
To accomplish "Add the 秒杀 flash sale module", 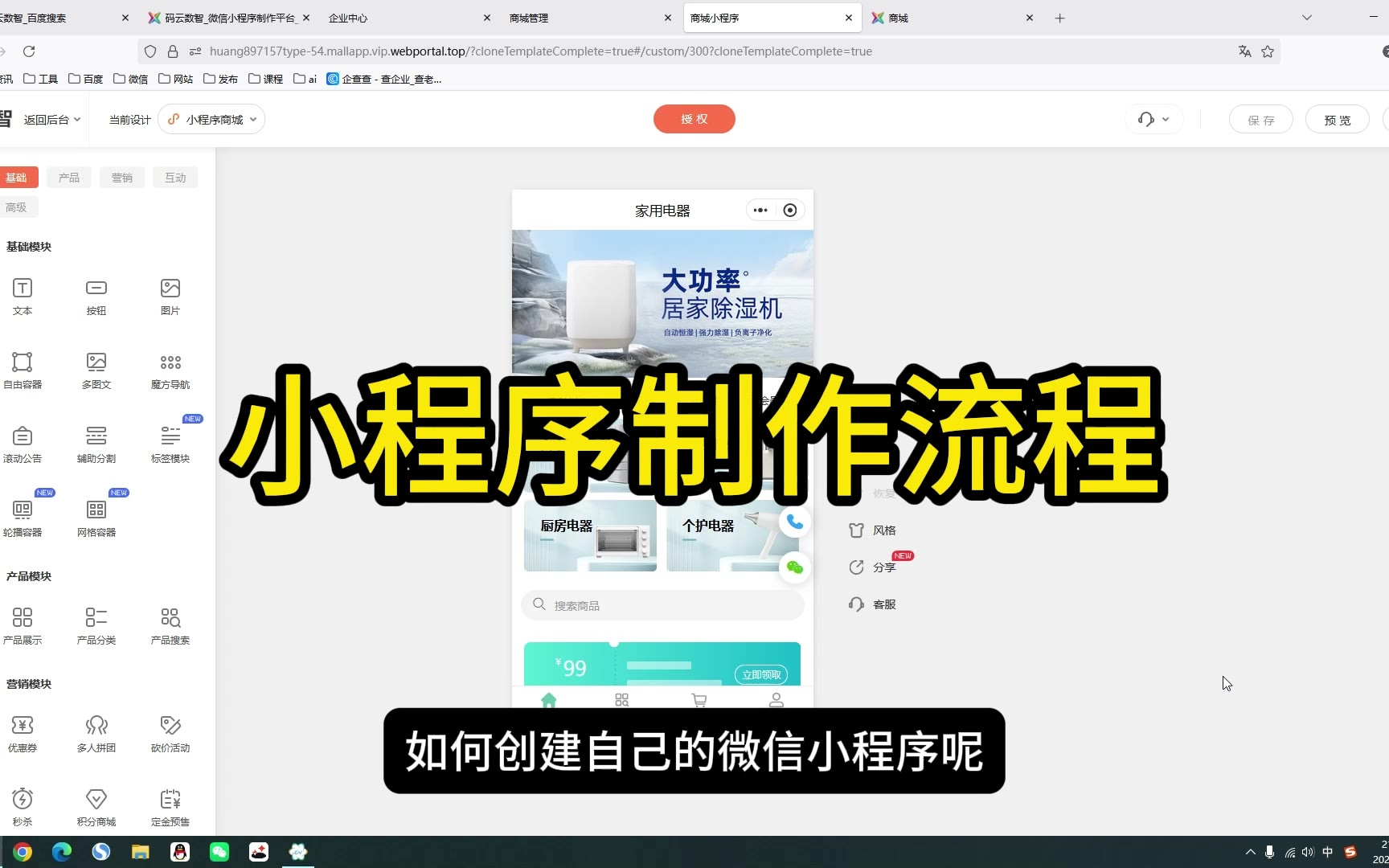I will tap(23, 808).
